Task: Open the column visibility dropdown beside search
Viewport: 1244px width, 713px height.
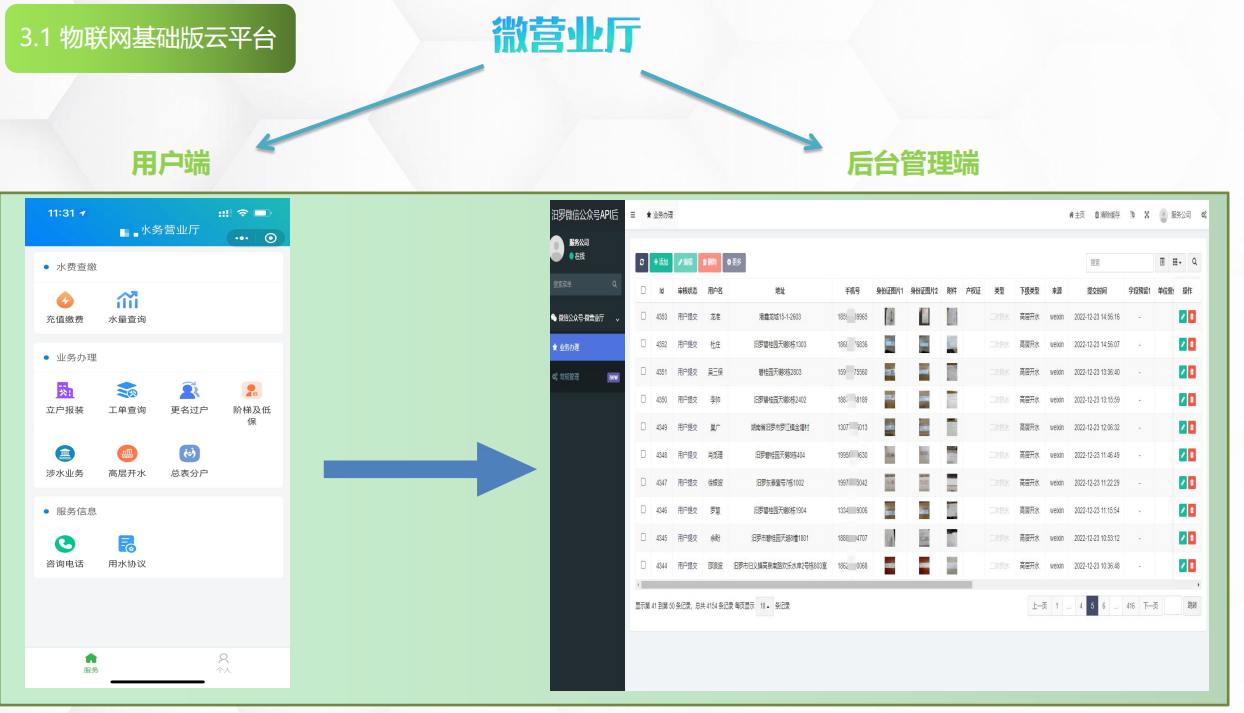Action: (x=1177, y=262)
